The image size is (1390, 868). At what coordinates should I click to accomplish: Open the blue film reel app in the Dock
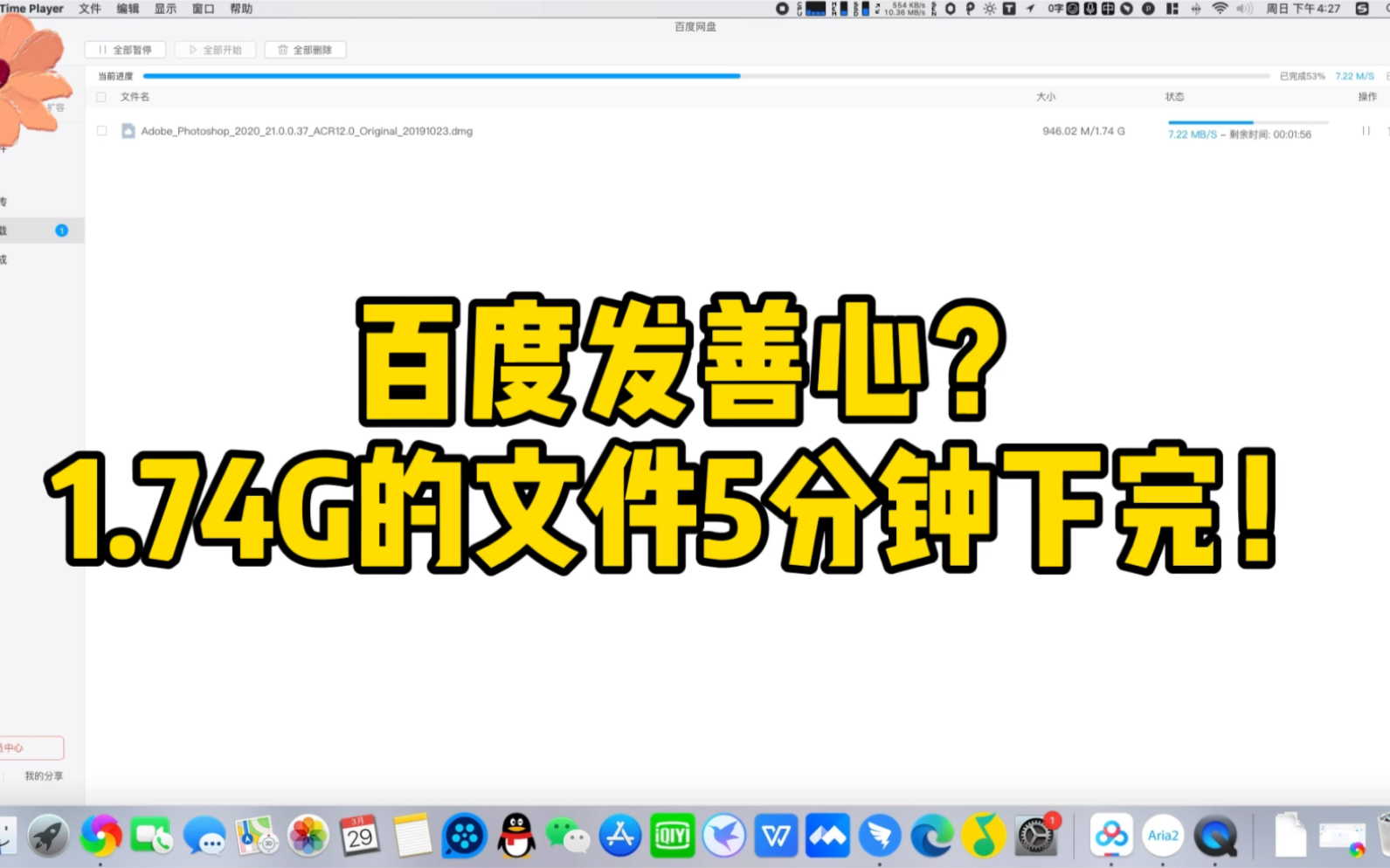tap(464, 836)
